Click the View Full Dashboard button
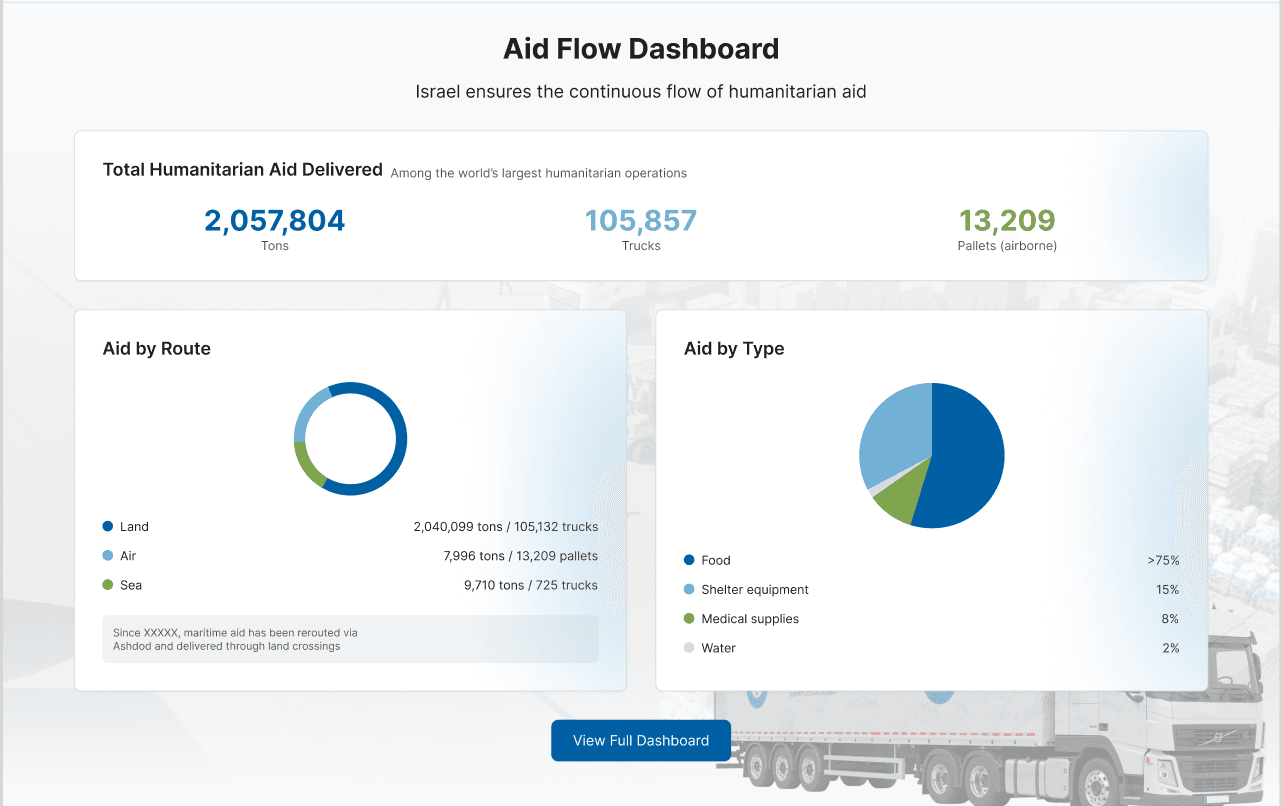The height and width of the screenshot is (806, 1282). tap(641, 740)
